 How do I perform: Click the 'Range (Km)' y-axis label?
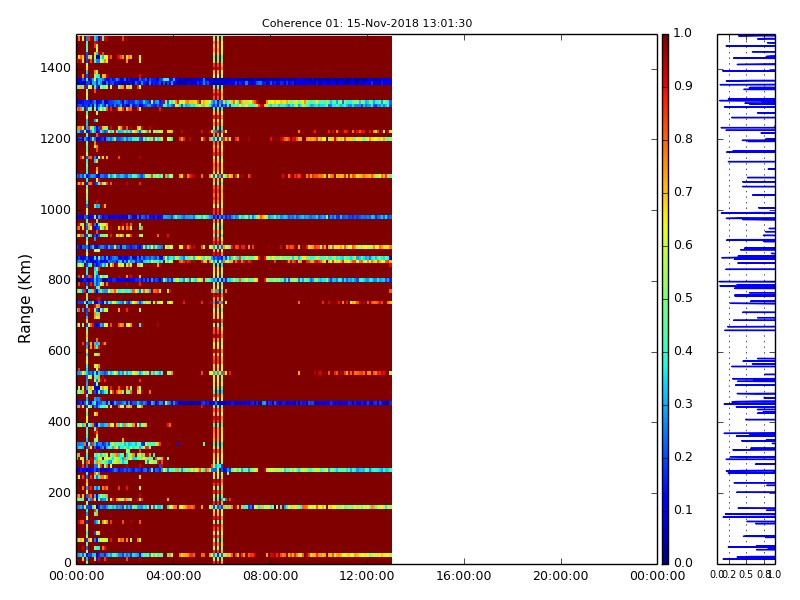point(24,299)
